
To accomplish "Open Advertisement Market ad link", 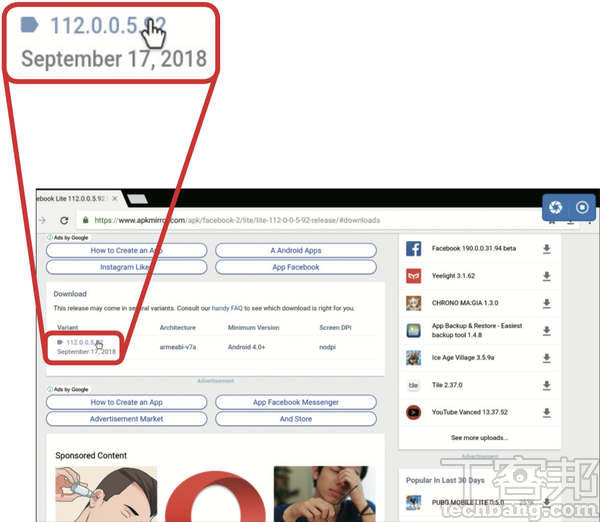I will [127, 419].
